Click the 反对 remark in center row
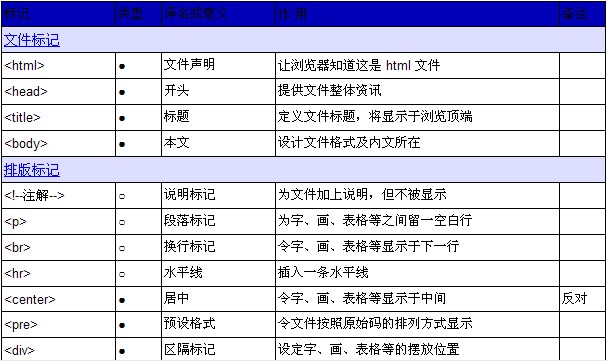 click(574, 298)
